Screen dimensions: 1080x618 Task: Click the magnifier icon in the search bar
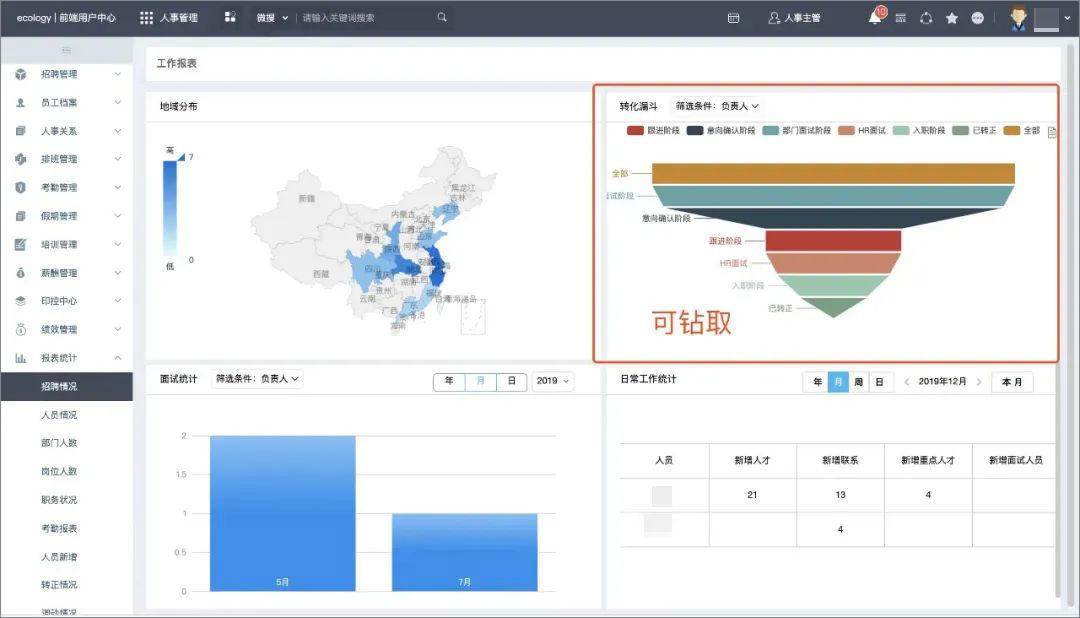pos(441,17)
